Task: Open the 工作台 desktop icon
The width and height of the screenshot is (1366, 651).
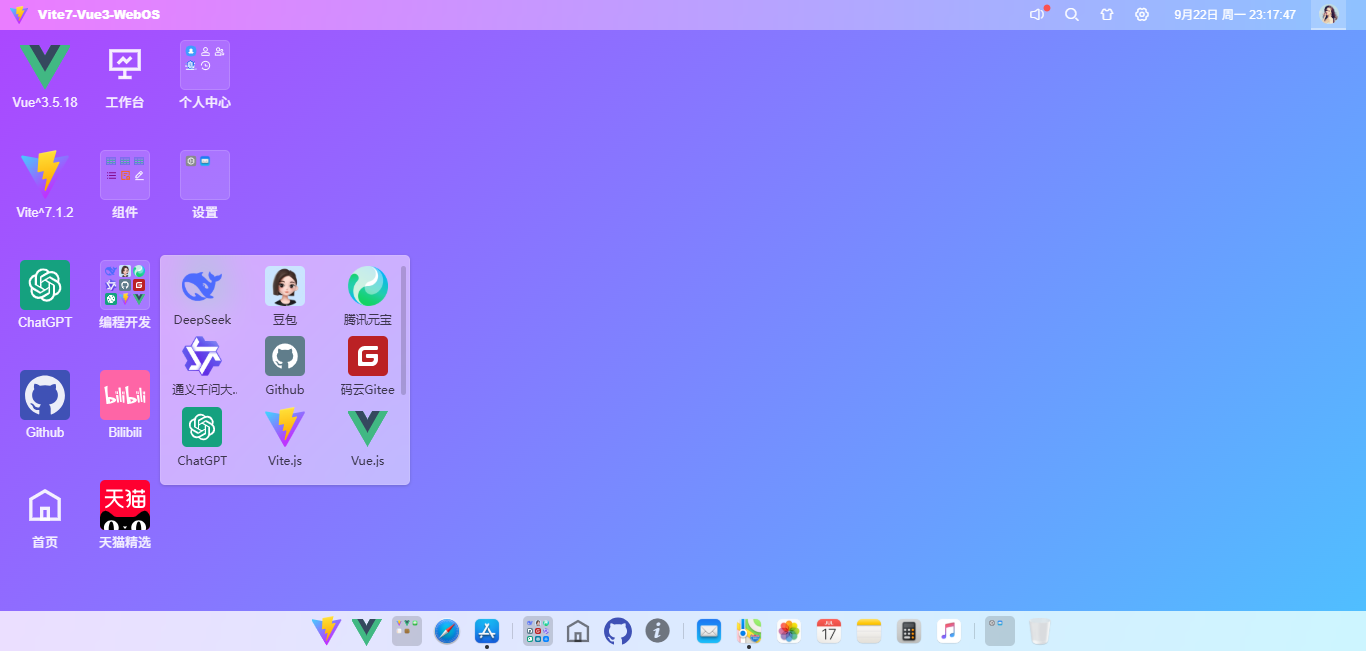Action: [125, 75]
